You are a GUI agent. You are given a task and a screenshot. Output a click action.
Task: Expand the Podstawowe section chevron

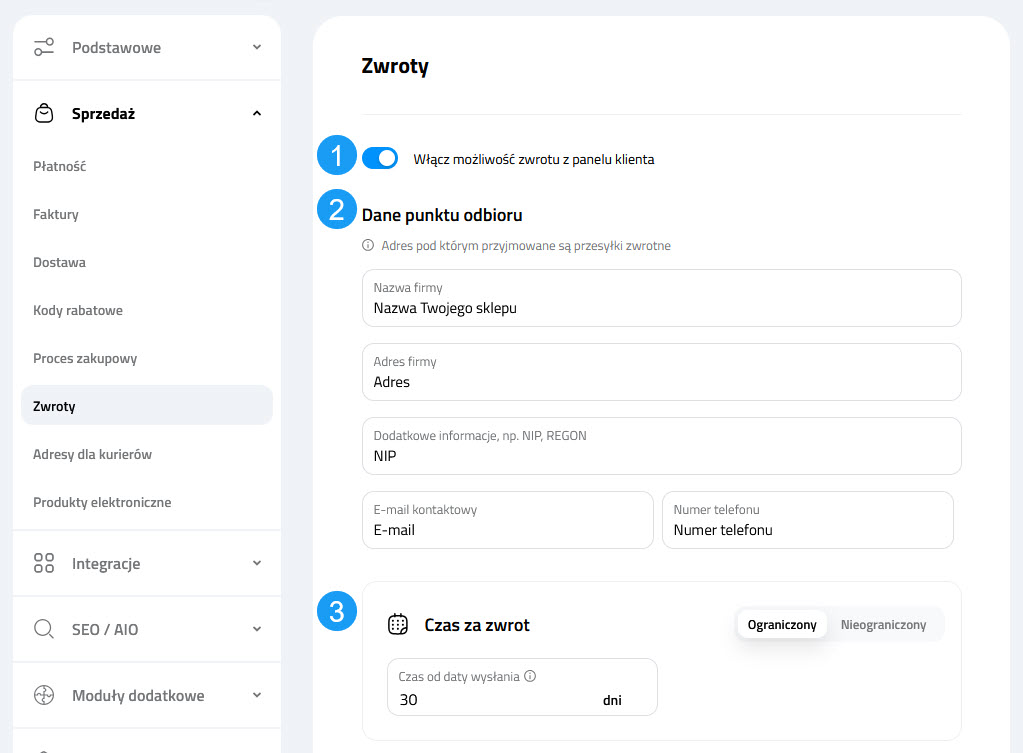[x=257, y=47]
